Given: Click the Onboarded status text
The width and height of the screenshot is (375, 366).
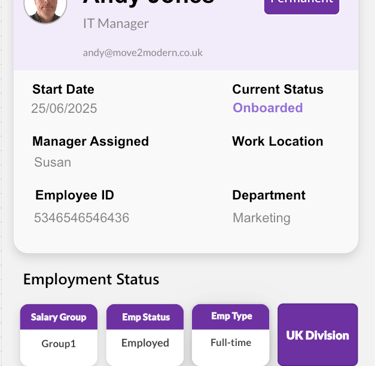Looking at the screenshot, I should [268, 108].
